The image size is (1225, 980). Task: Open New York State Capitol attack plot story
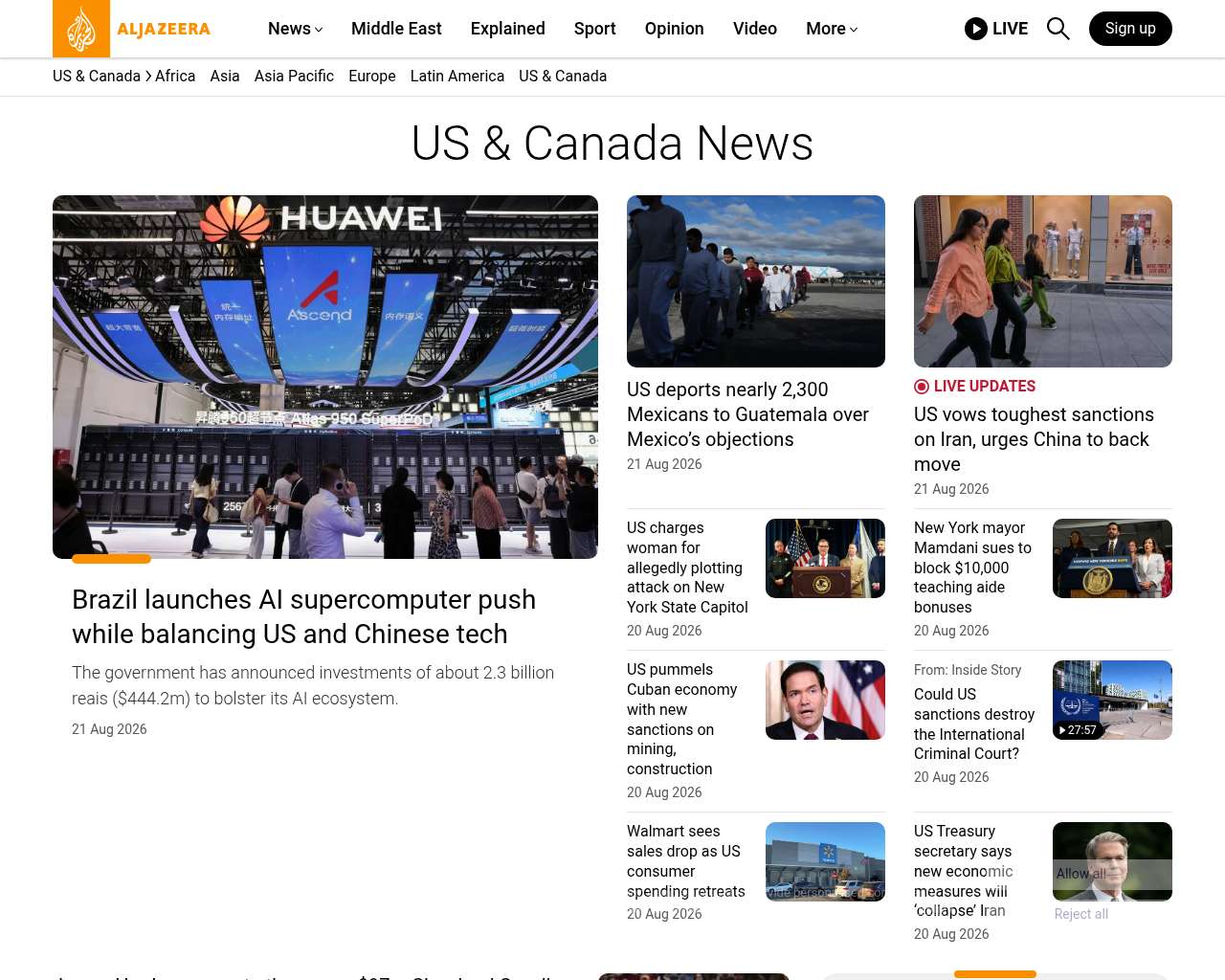[x=687, y=568]
